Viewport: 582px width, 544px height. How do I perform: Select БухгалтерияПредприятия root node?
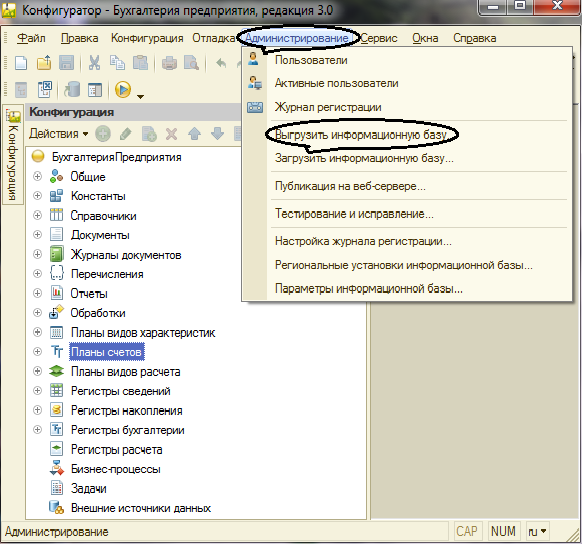116,157
